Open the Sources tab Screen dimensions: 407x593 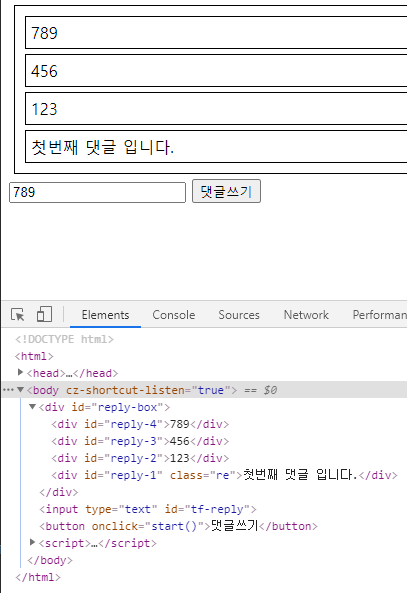click(x=239, y=315)
